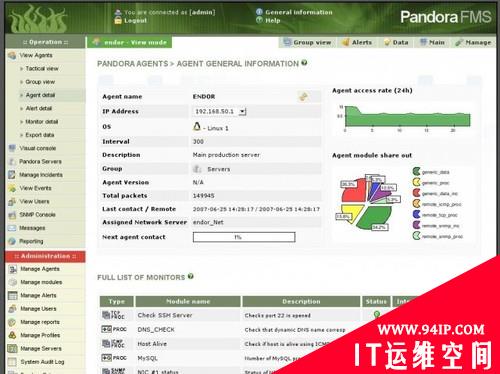The width and height of the screenshot is (500, 374).
Task: Click the Total packets value 149945
Action: 203,196
